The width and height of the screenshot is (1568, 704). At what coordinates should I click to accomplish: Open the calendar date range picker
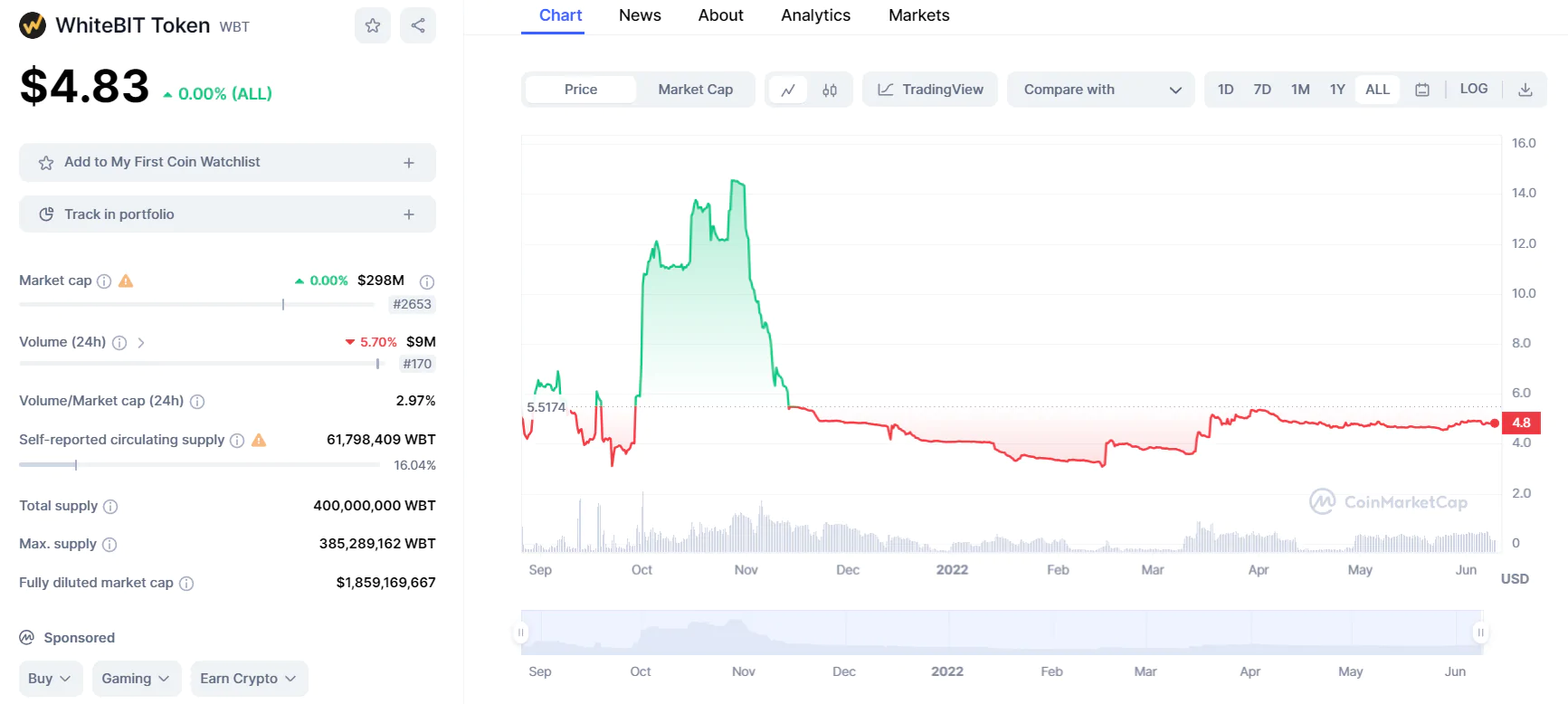pos(1422,90)
